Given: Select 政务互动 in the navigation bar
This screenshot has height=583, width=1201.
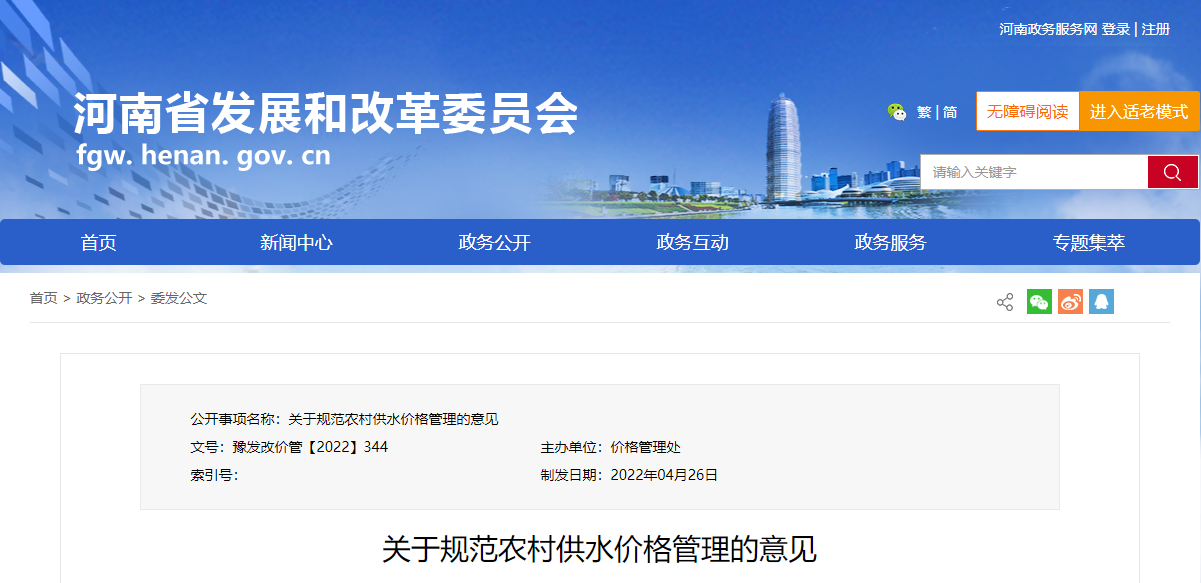Looking at the screenshot, I should [692, 243].
